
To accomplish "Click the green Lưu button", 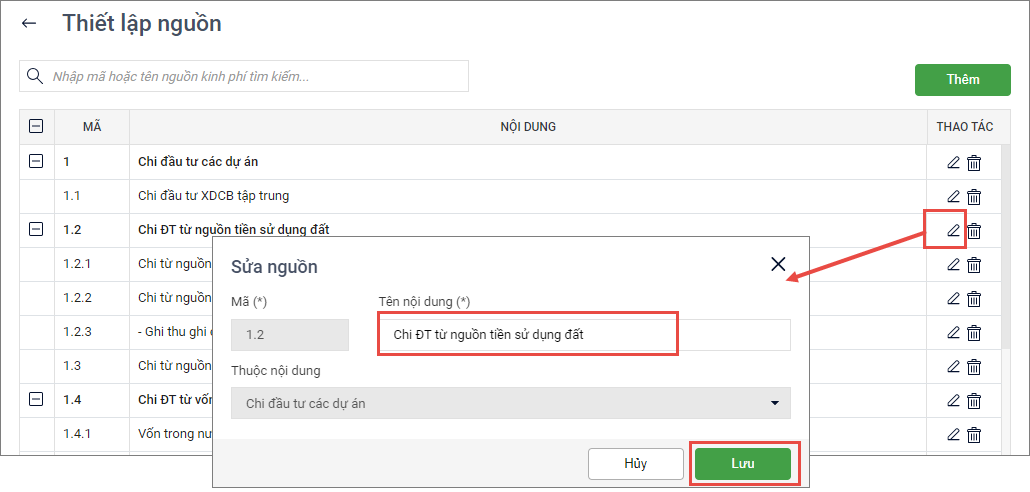I will (742, 464).
